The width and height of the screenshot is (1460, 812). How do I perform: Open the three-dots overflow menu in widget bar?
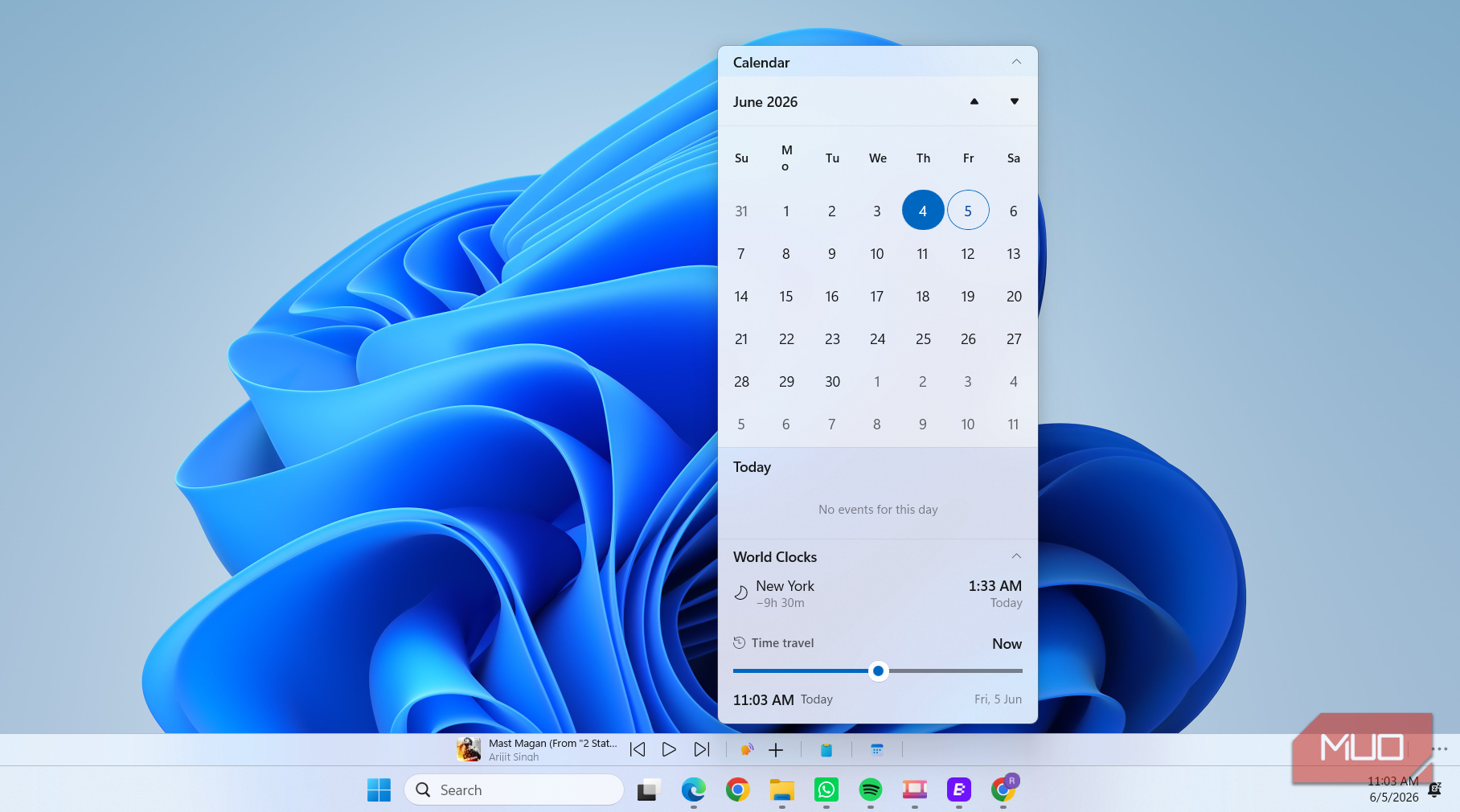coord(1439,749)
